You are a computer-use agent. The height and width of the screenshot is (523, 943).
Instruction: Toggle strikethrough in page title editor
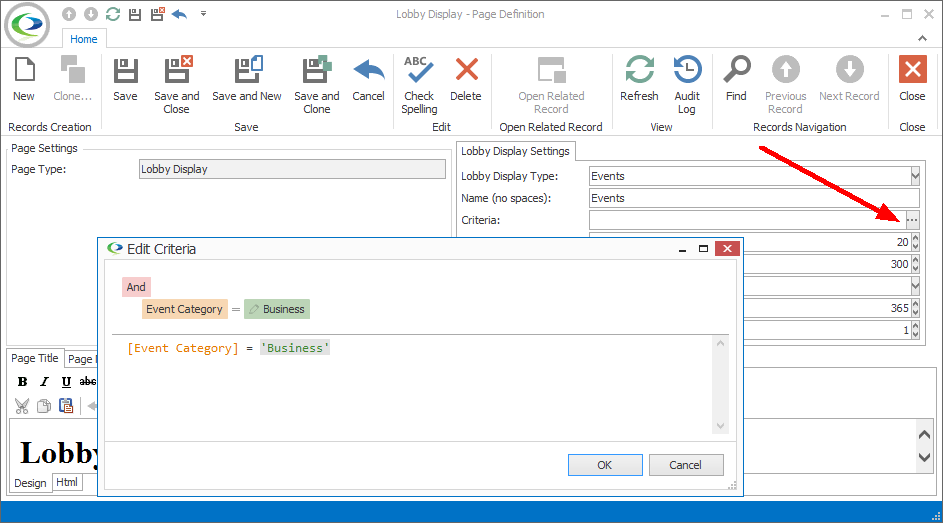tap(88, 382)
